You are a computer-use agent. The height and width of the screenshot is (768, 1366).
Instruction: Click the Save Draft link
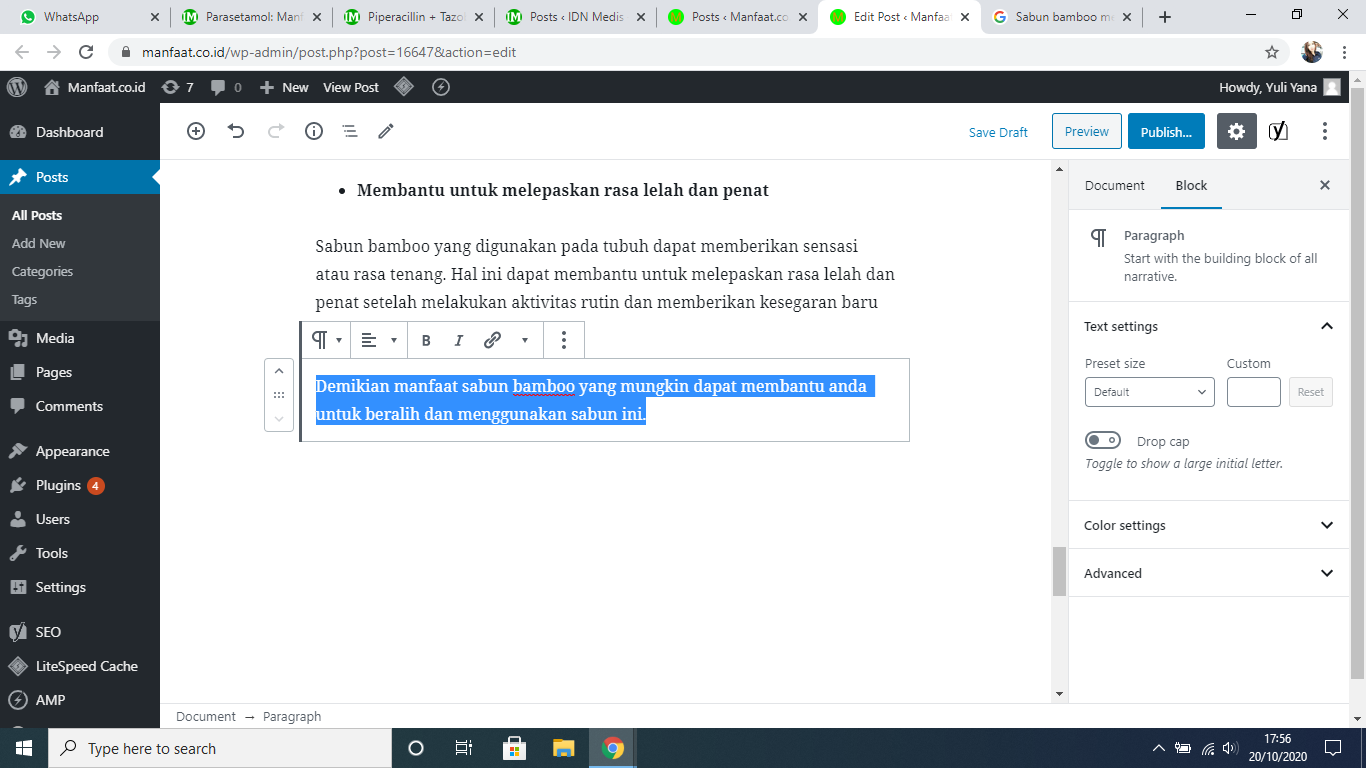pyautogui.click(x=998, y=132)
